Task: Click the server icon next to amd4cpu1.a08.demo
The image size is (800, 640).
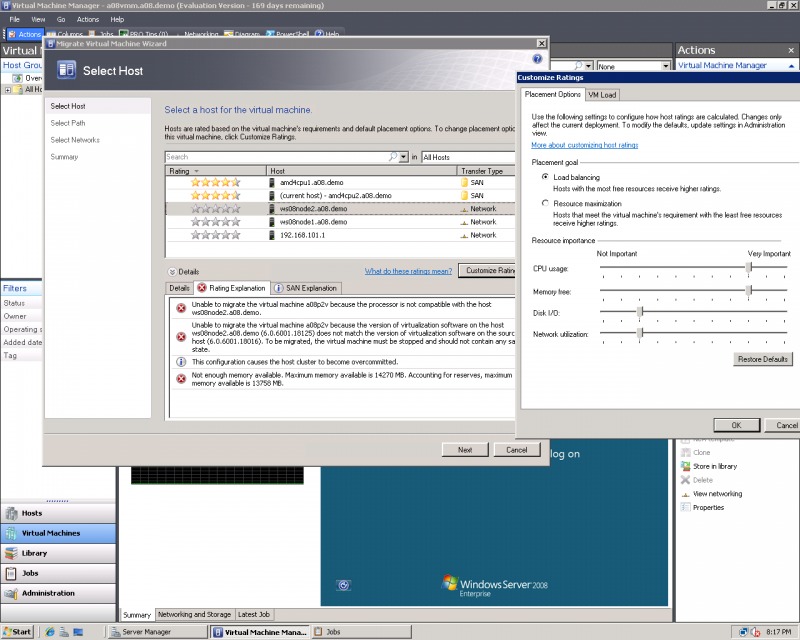Action: pos(272,182)
